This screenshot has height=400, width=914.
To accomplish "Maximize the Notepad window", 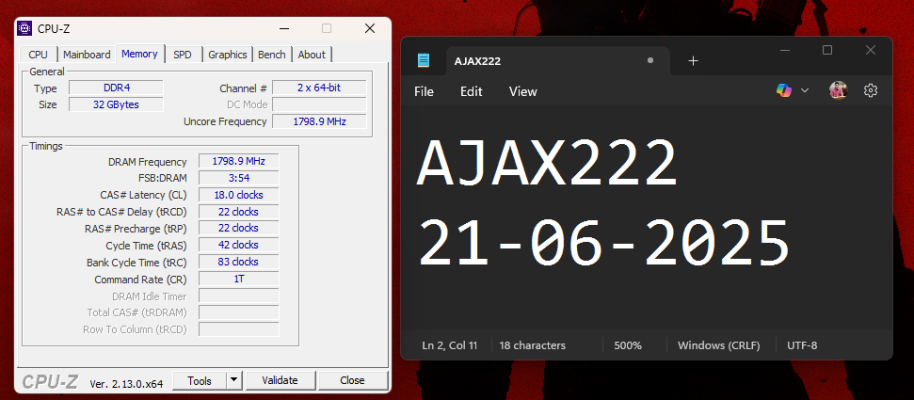I will tap(827, 50).
